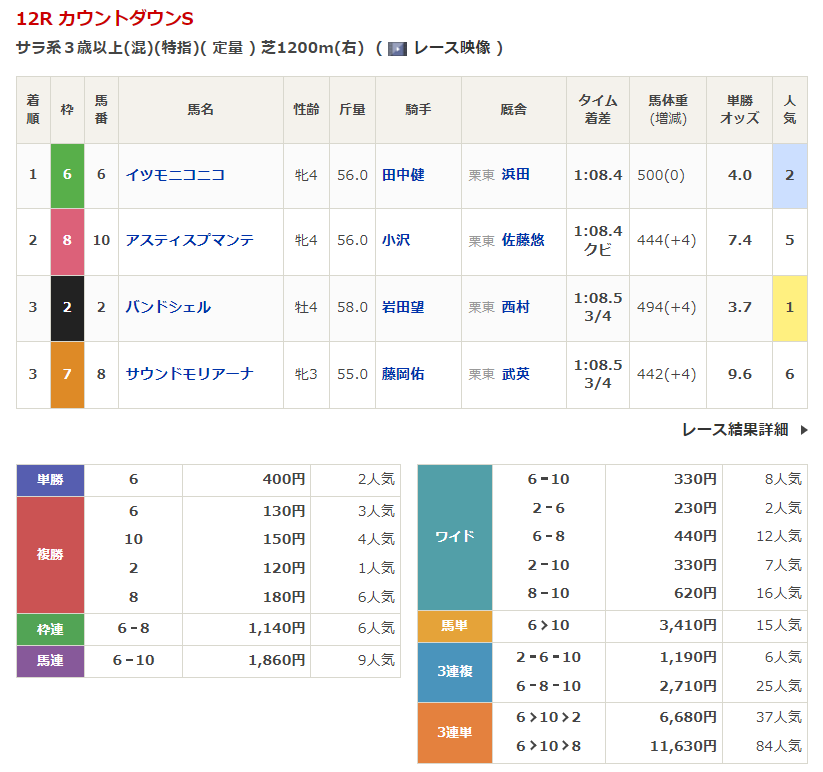The height and width of the screenshot is (772, 823).
Task: Open horse page for イツモニコニコ
Action: [x=175, y=175]
